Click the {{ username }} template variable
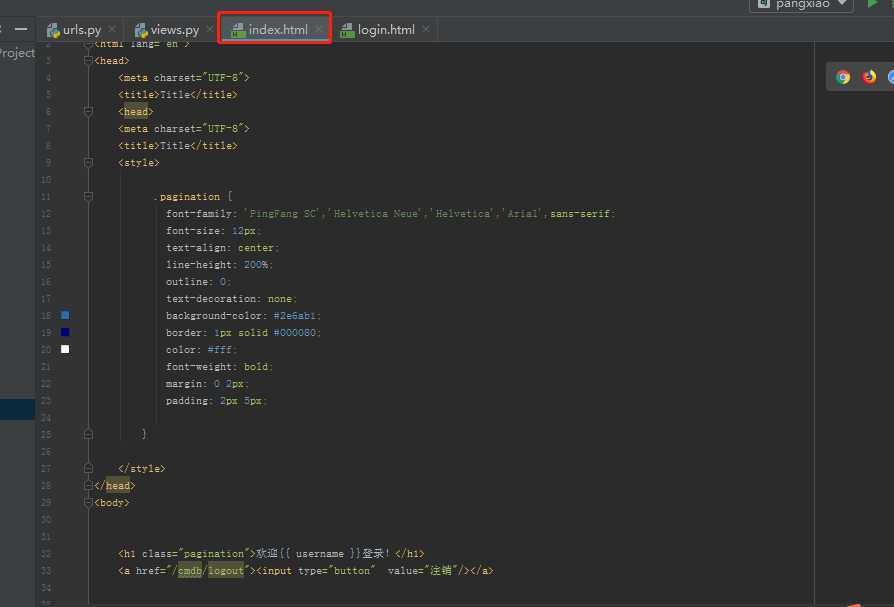This screenshot has height=607, width=894. tap(320, 553)
